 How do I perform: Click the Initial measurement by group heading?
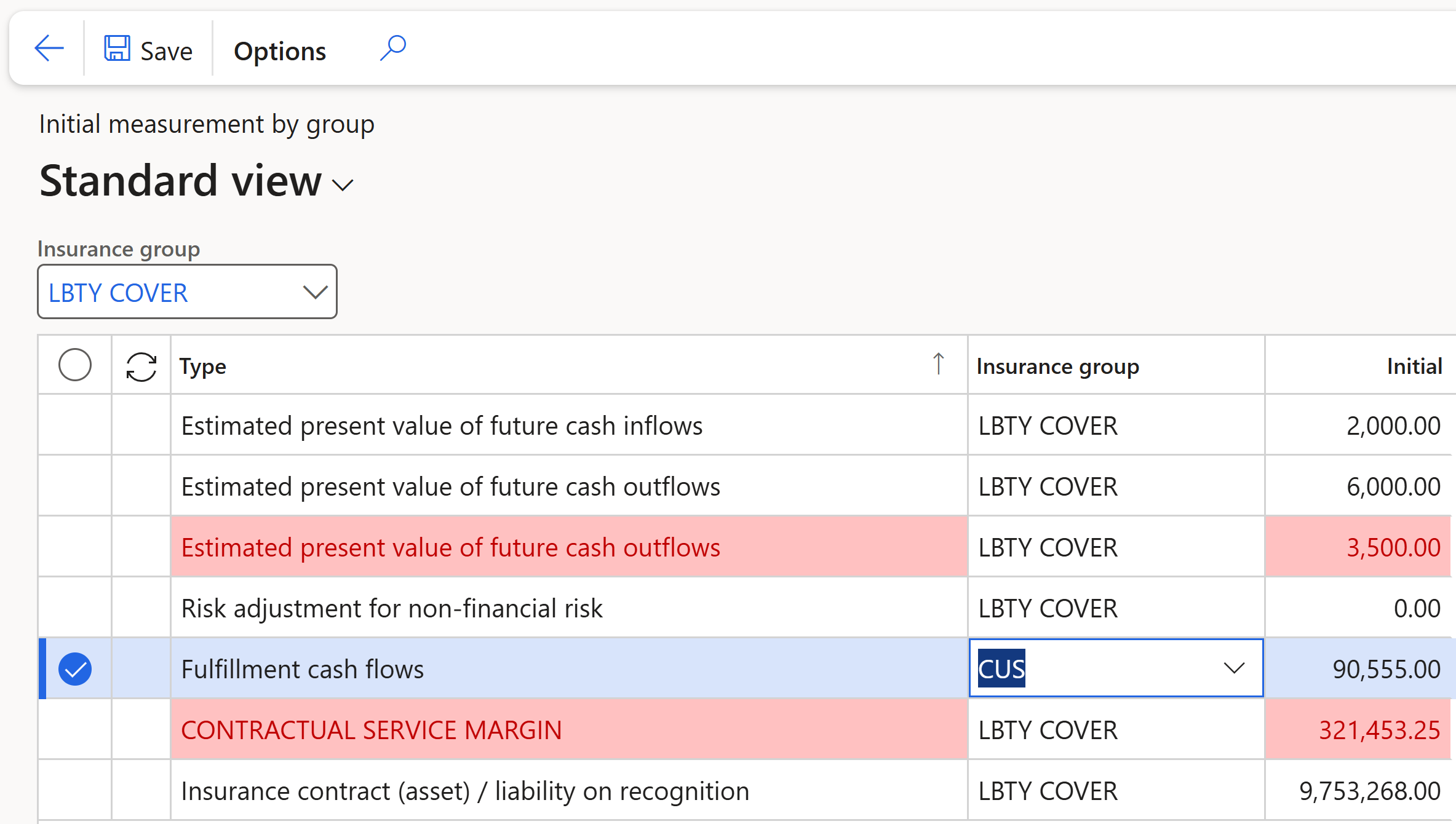206,124
